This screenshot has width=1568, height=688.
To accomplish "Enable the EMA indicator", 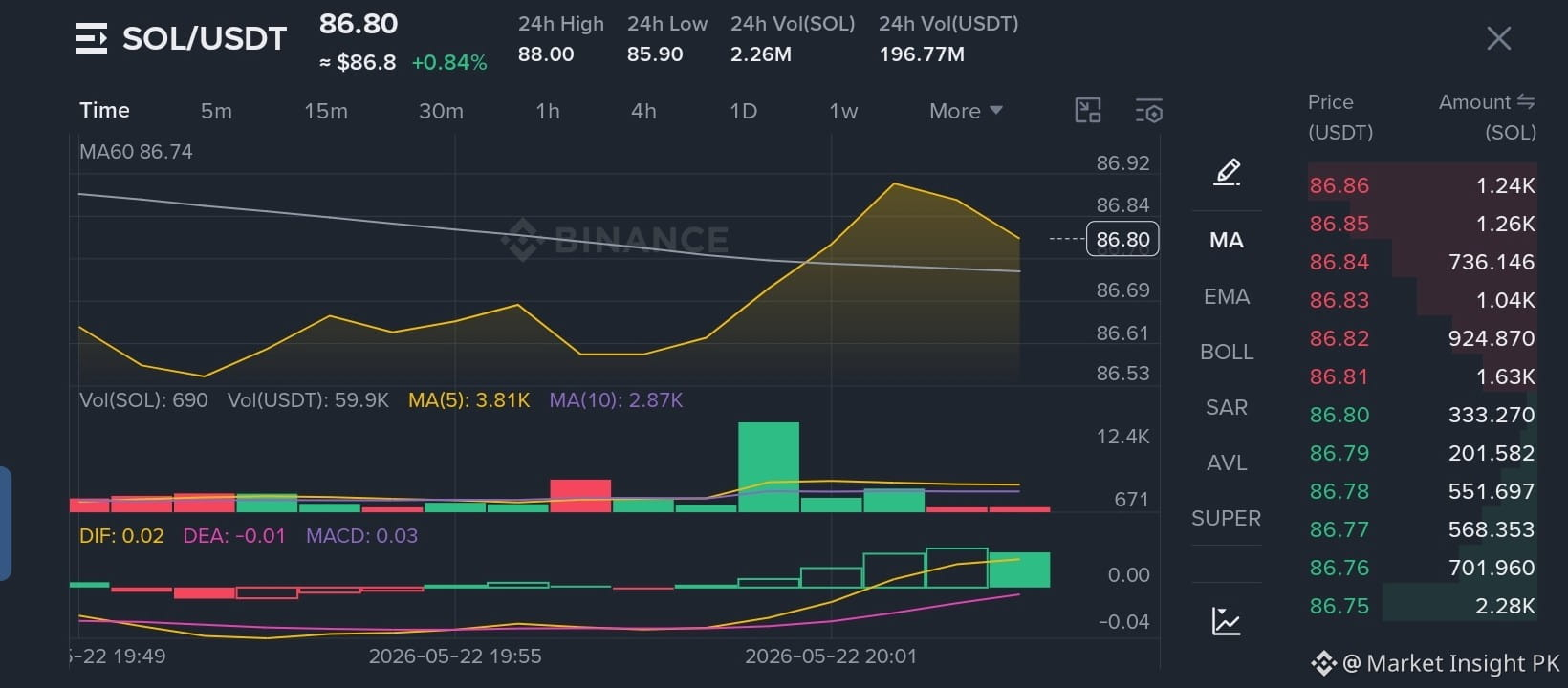I will (1227, 296).
